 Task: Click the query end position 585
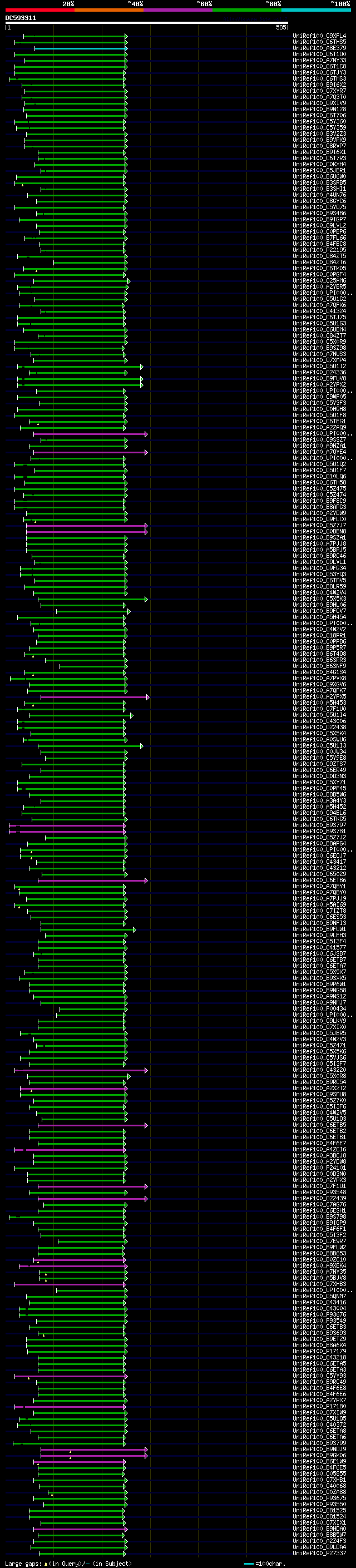pyautogui.click(x=280, y=27)
